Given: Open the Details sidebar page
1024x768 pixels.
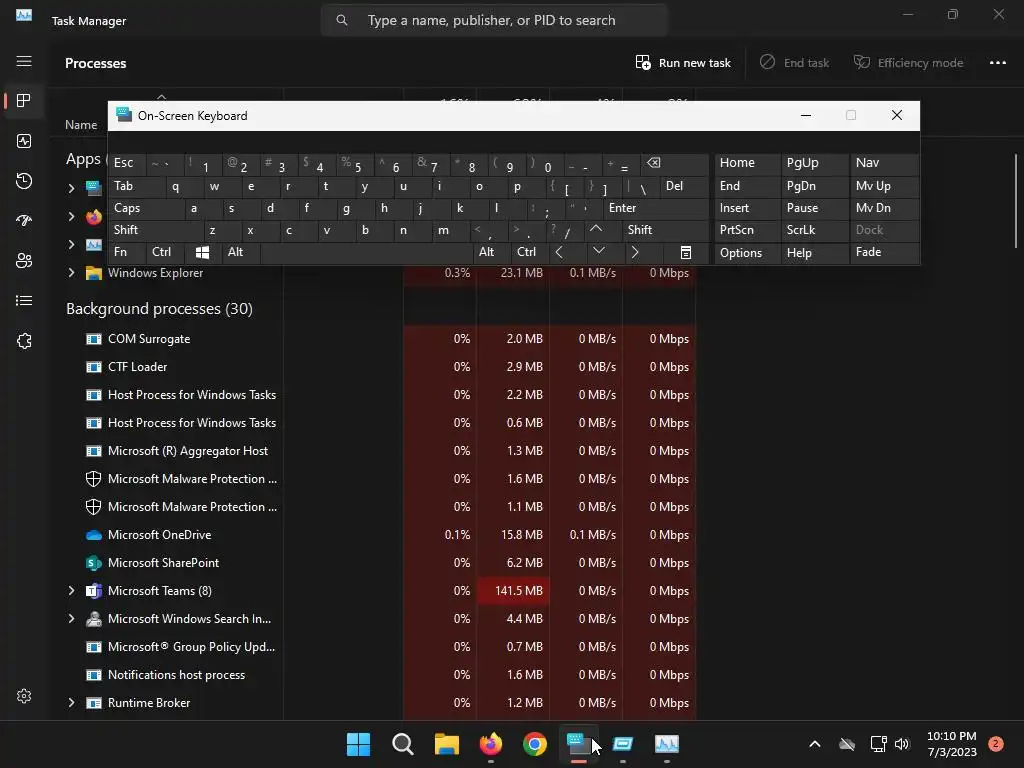Looking at the screenshot, I should tap(24, 300).
